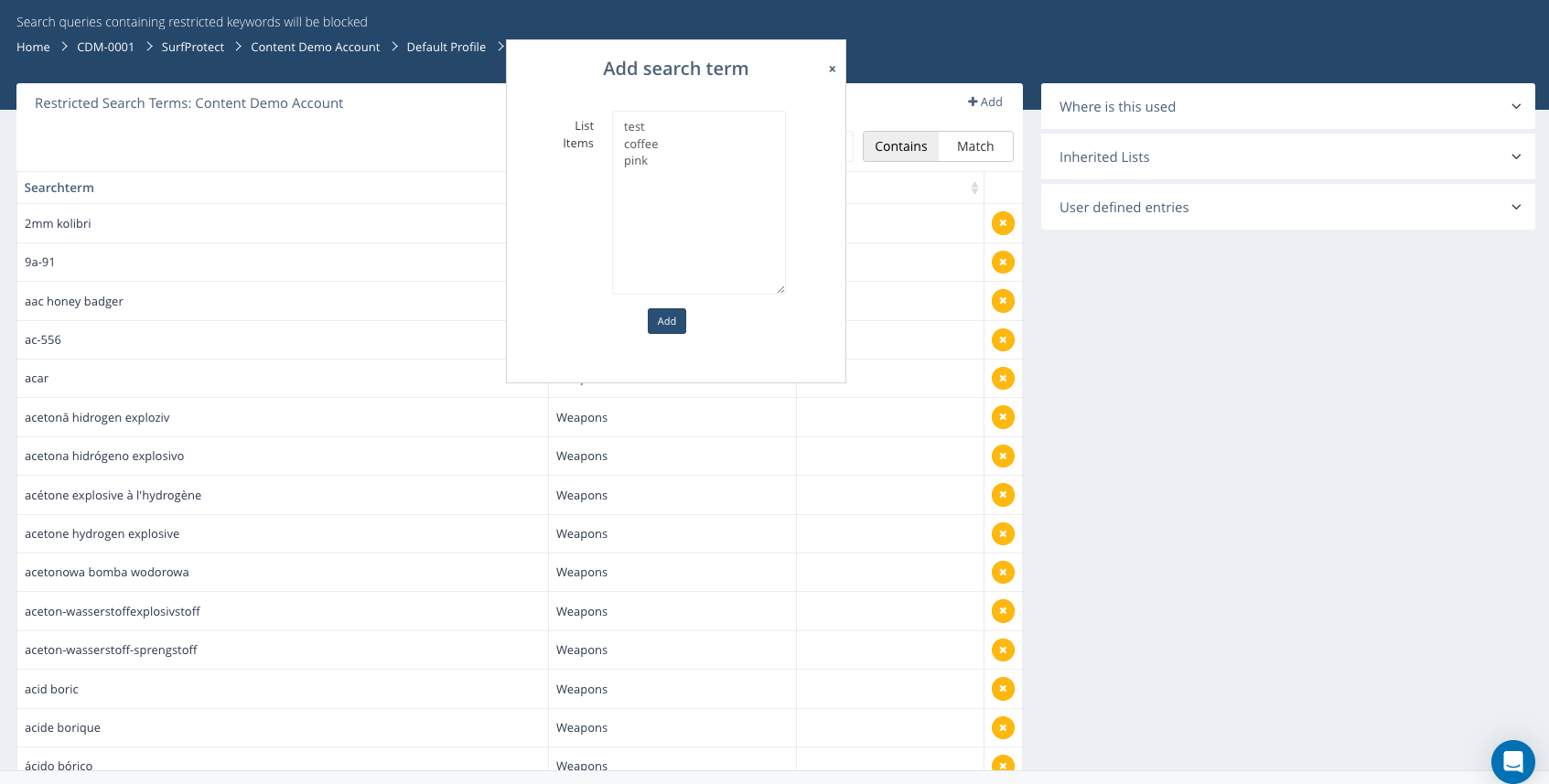This screenshot has height=784, width=1549.
Task: Close the Add search term dialog
Action: [832, 69]
